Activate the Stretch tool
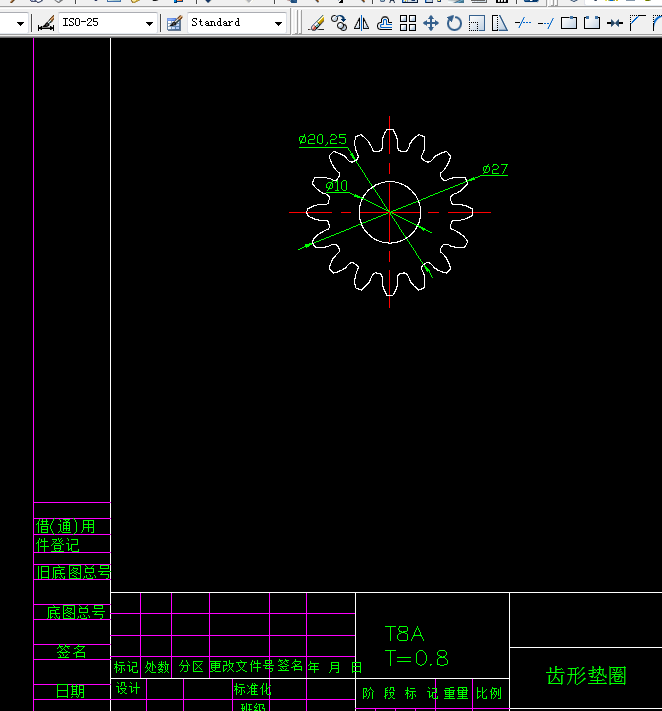This screenshot has width=662, height=711. [x=499, y=23]
